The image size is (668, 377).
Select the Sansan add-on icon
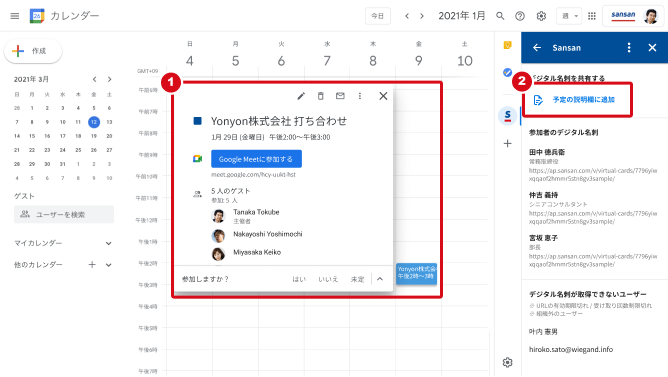[507, 115]
